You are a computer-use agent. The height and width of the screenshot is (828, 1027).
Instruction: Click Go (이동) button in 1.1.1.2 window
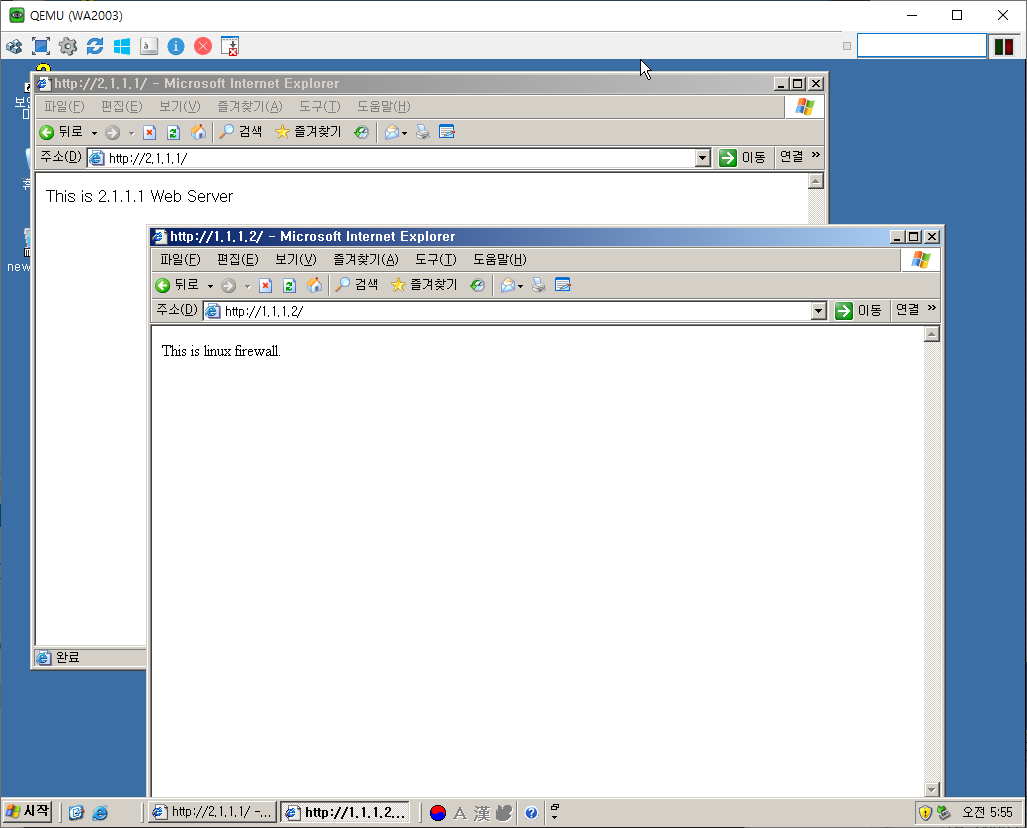859,310
